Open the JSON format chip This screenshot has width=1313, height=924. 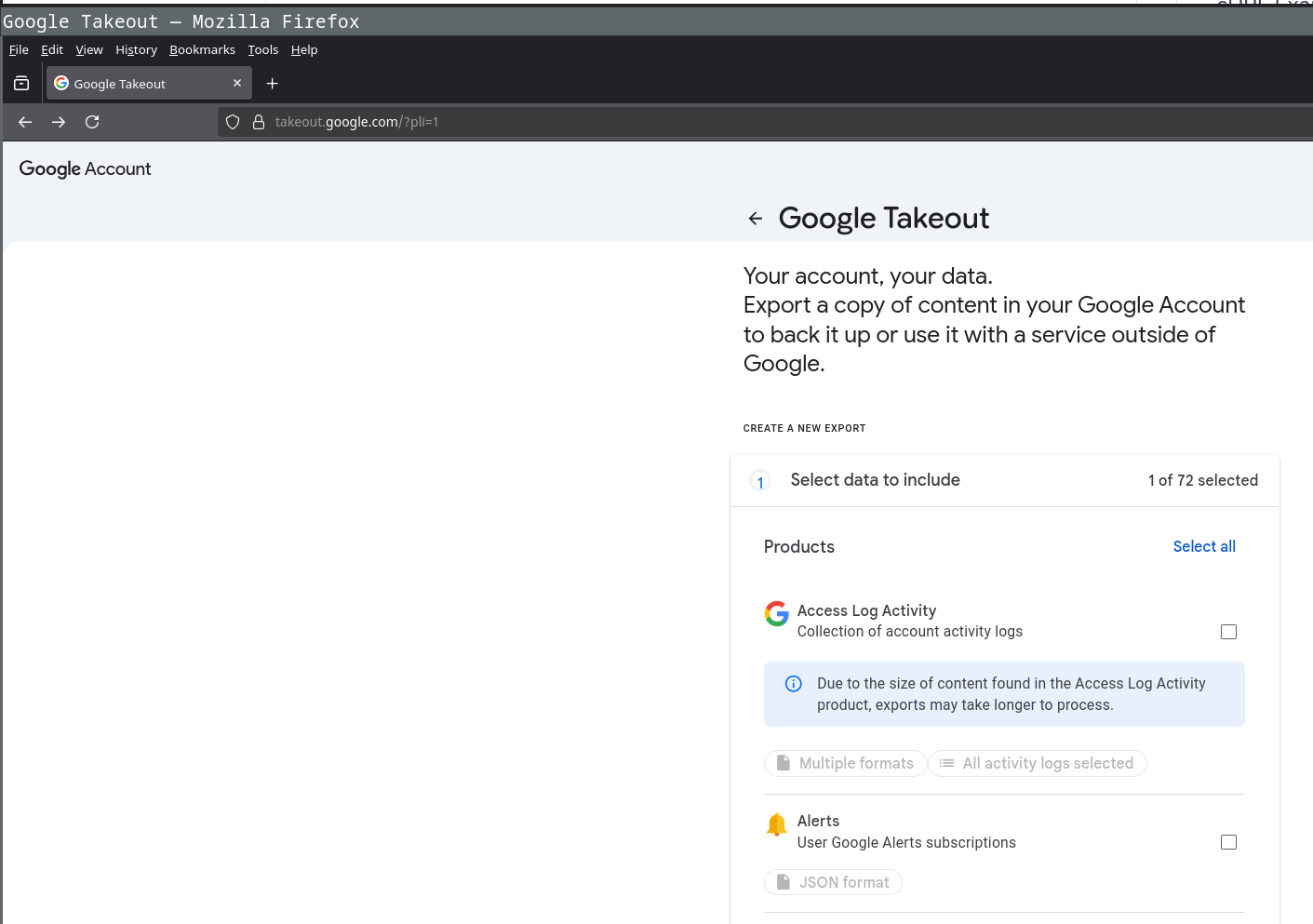pyautogui.click(x=833, y=882)
